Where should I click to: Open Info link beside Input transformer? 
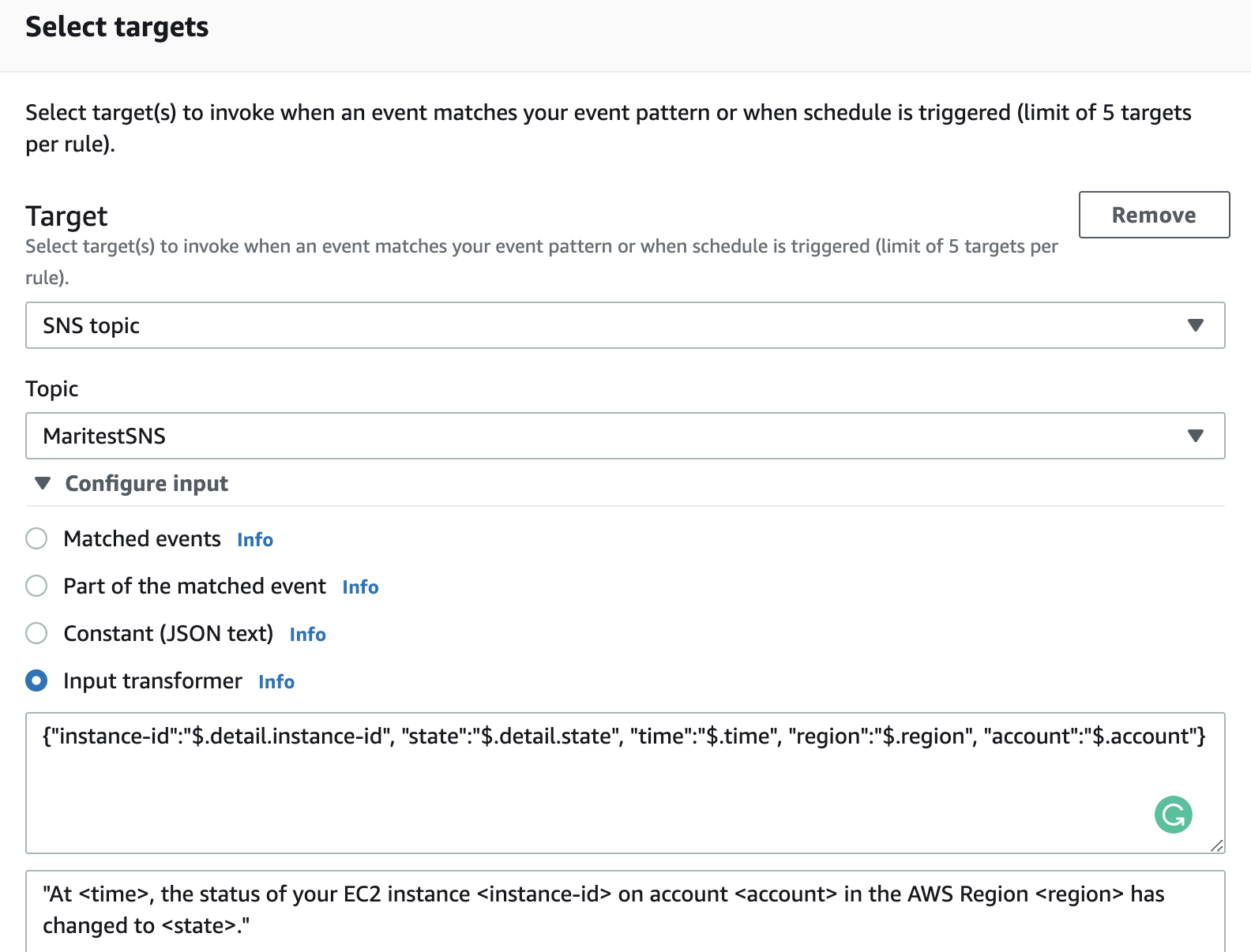click(x=276, y=682)
